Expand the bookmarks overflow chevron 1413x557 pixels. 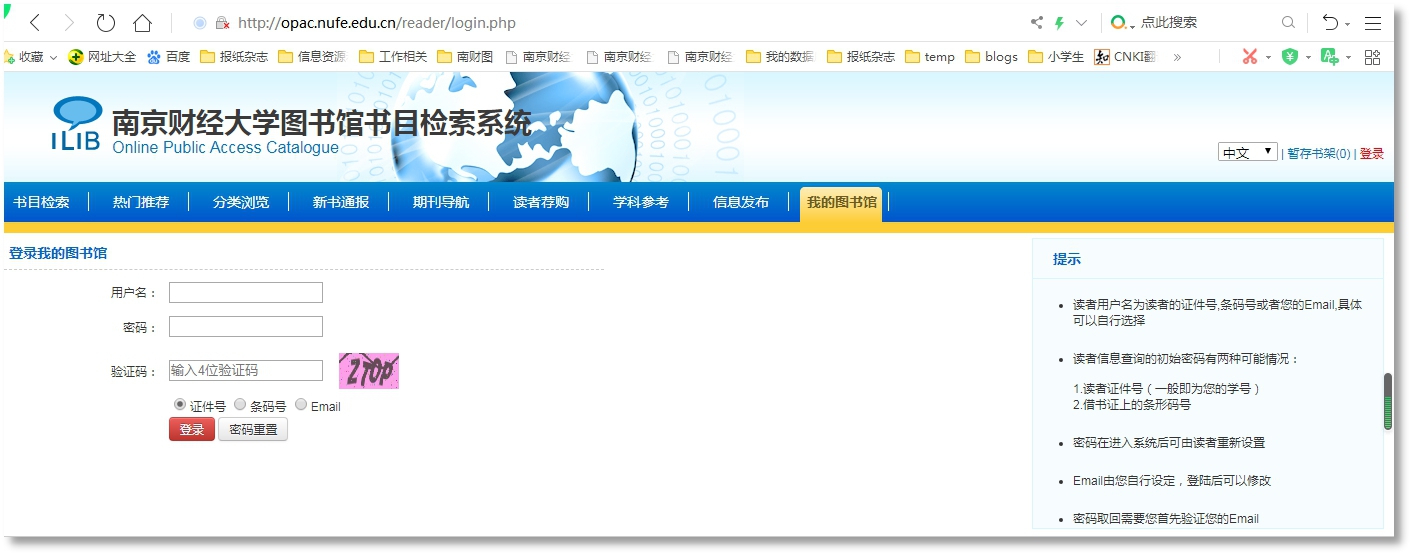click(1177, 57)
